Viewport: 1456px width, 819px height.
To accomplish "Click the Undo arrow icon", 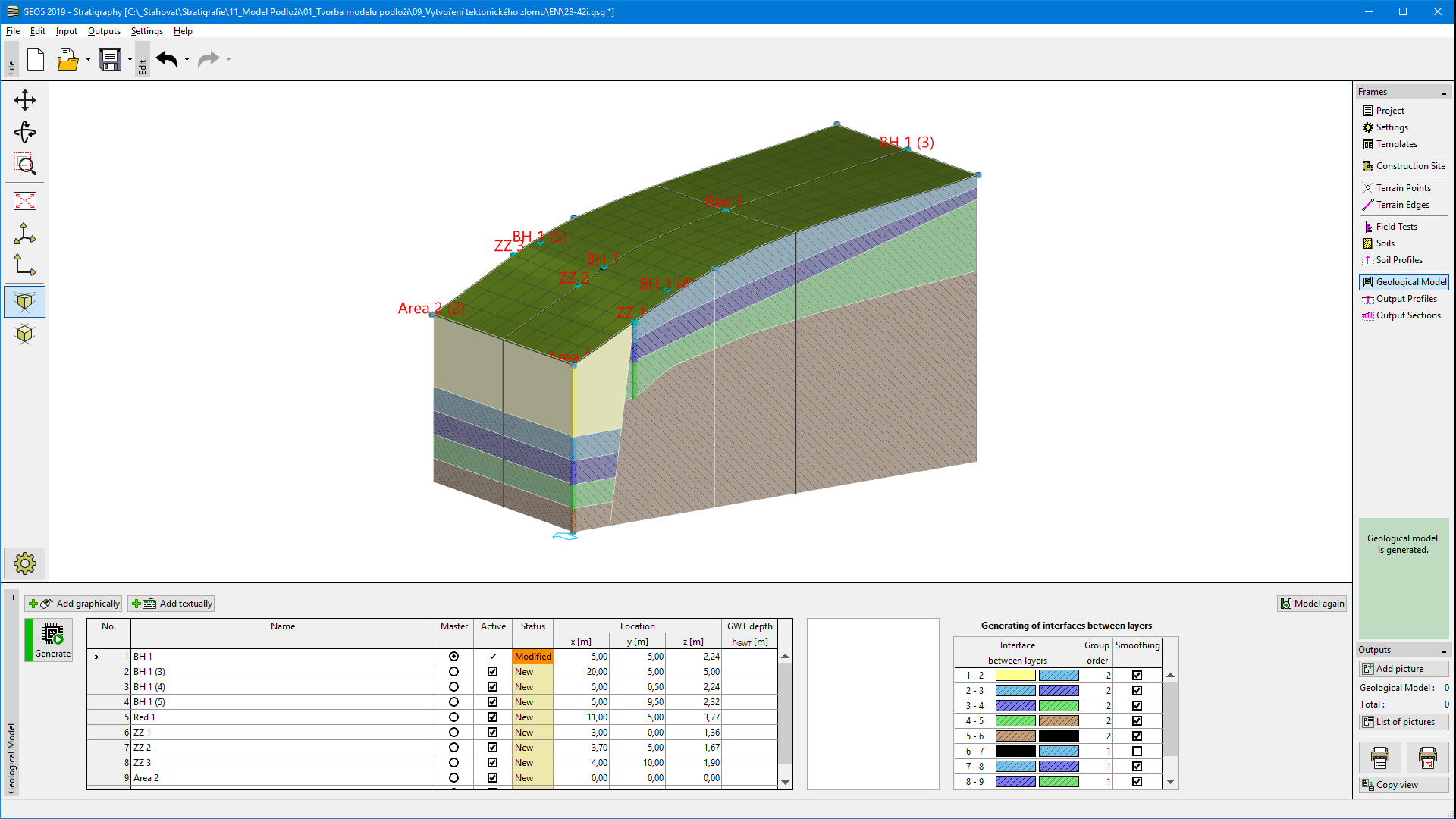I will (167, 59).
